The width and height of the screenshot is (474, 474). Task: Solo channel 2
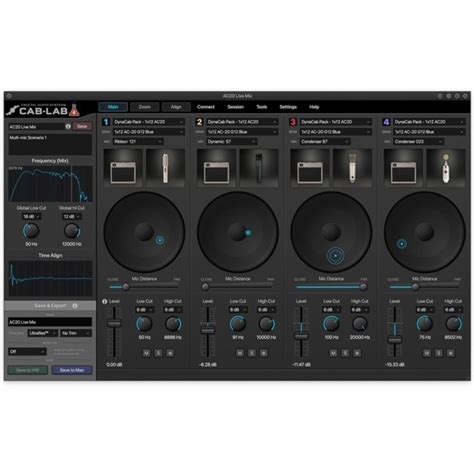click(x=252, y=353)
